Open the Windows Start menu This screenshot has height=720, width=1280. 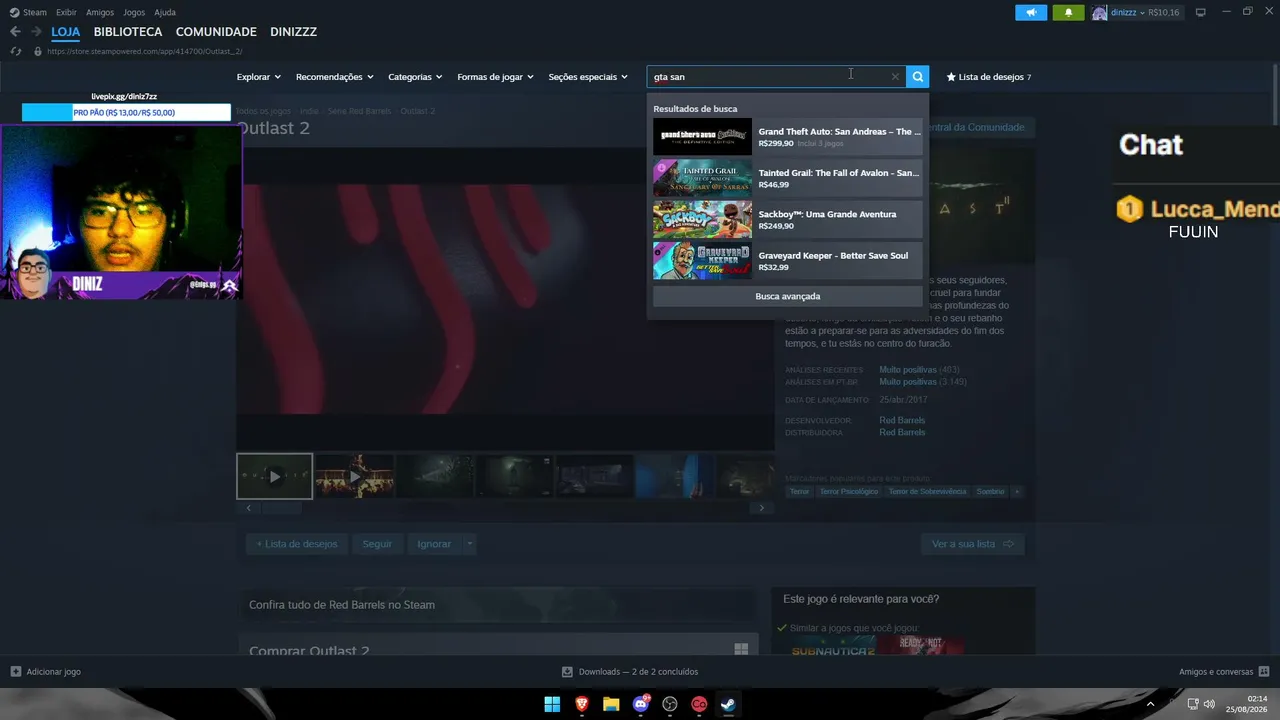pos(552,704)
